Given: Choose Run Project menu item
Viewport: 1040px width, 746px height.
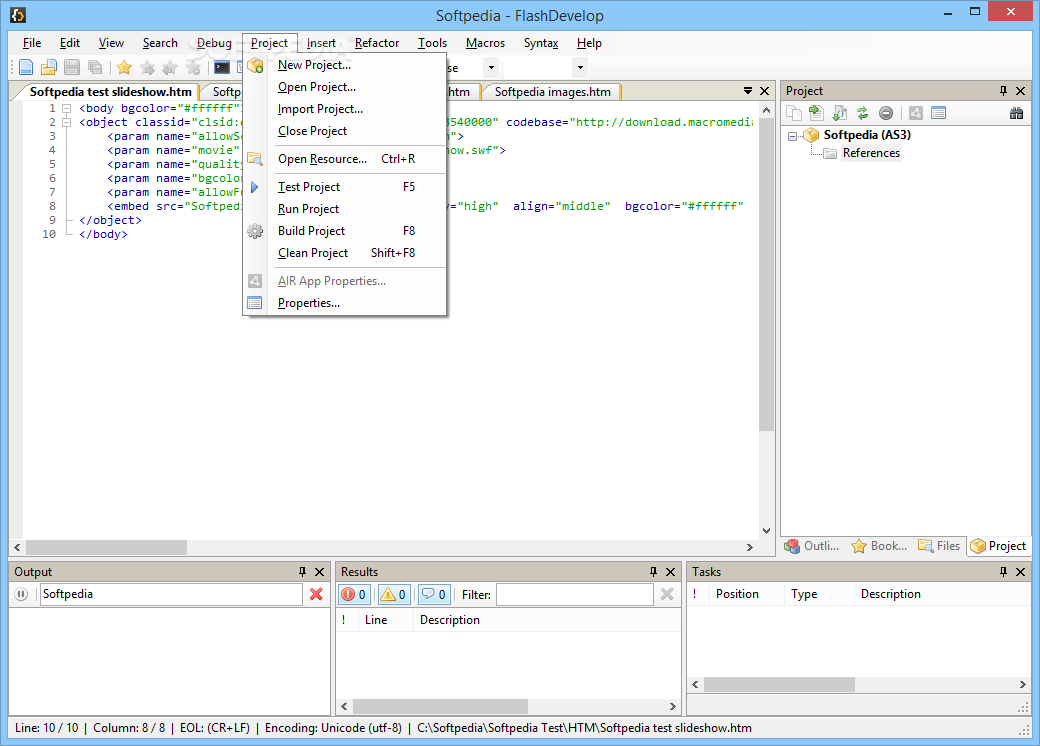Looking at the screenshot, I should pos(344,209).
